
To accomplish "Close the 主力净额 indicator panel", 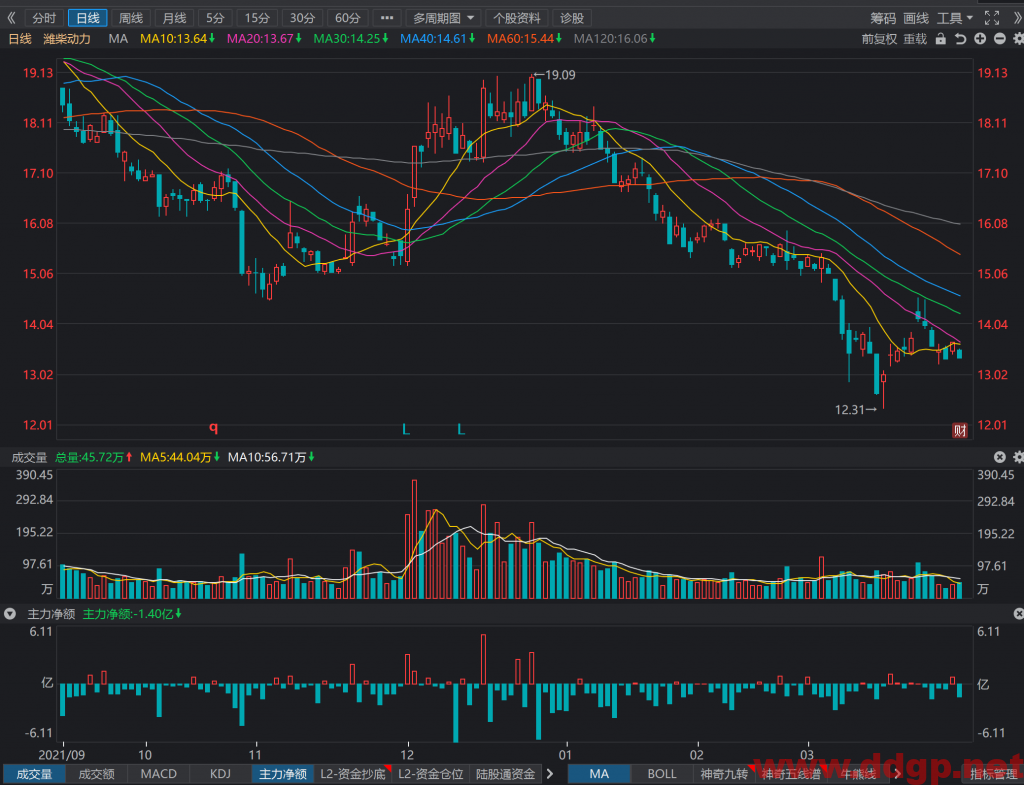I will (x=1018, y=614).
